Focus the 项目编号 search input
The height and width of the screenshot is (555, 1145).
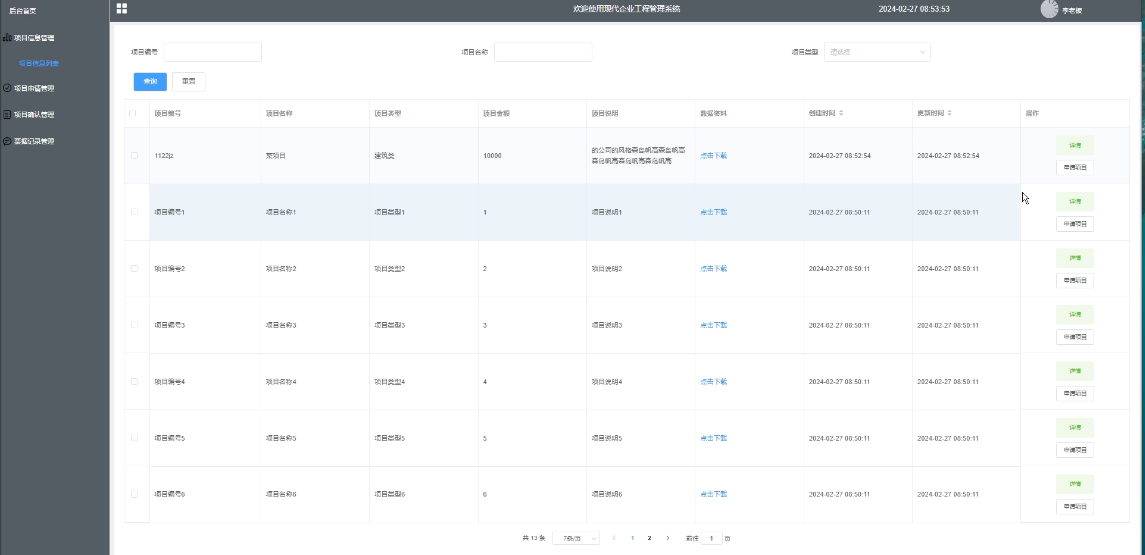pyautogui.click(x=212, y=52)
